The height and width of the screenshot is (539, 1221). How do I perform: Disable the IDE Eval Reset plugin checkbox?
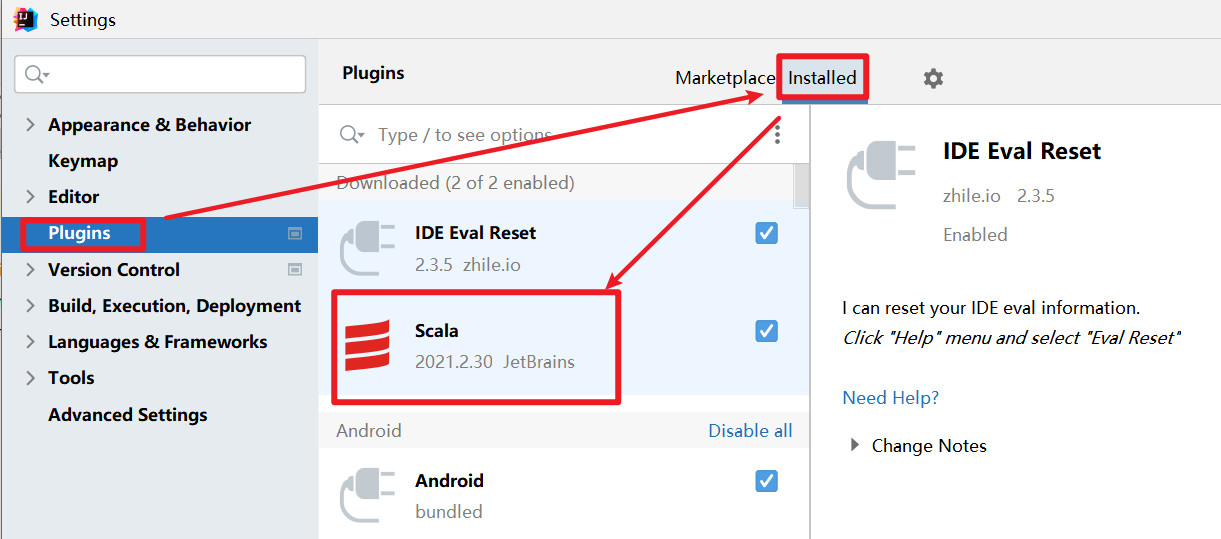[766, 233]
